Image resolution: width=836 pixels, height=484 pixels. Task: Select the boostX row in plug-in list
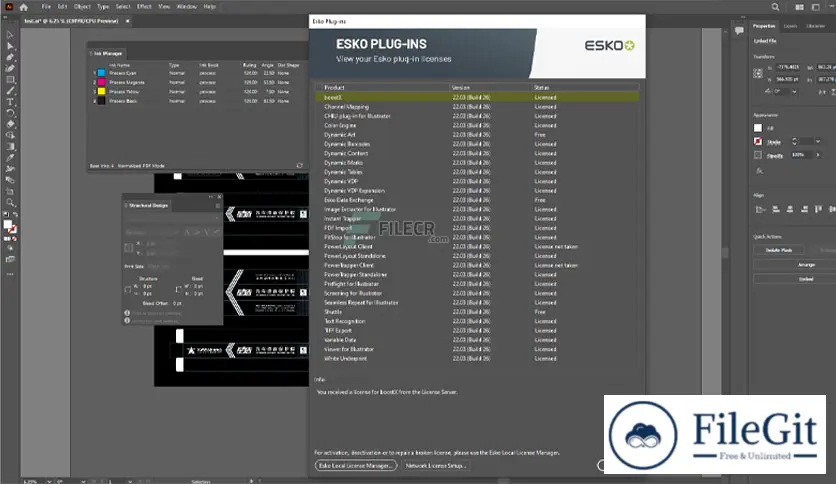point(477,98)
